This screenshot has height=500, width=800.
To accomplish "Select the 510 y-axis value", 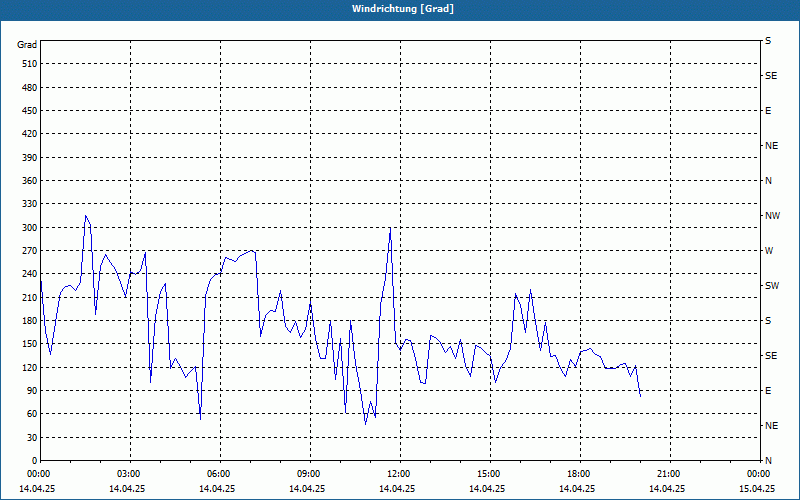I will tap(30, 64).
